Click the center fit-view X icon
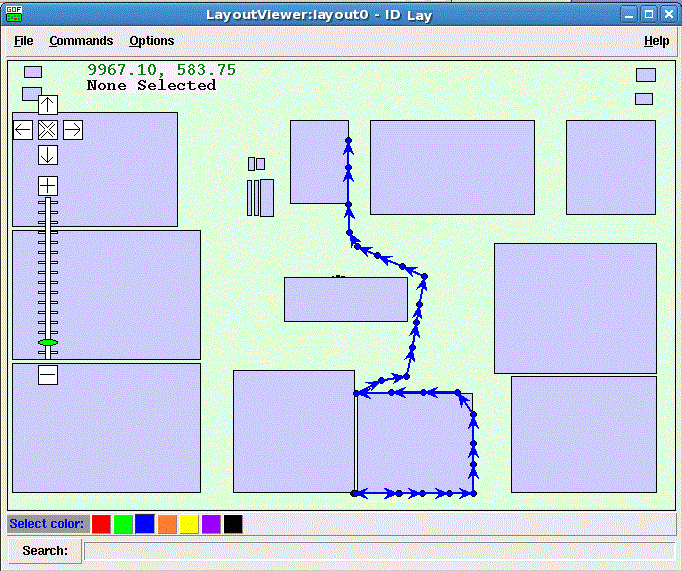The image size is (682, 571). coord(48,129)
